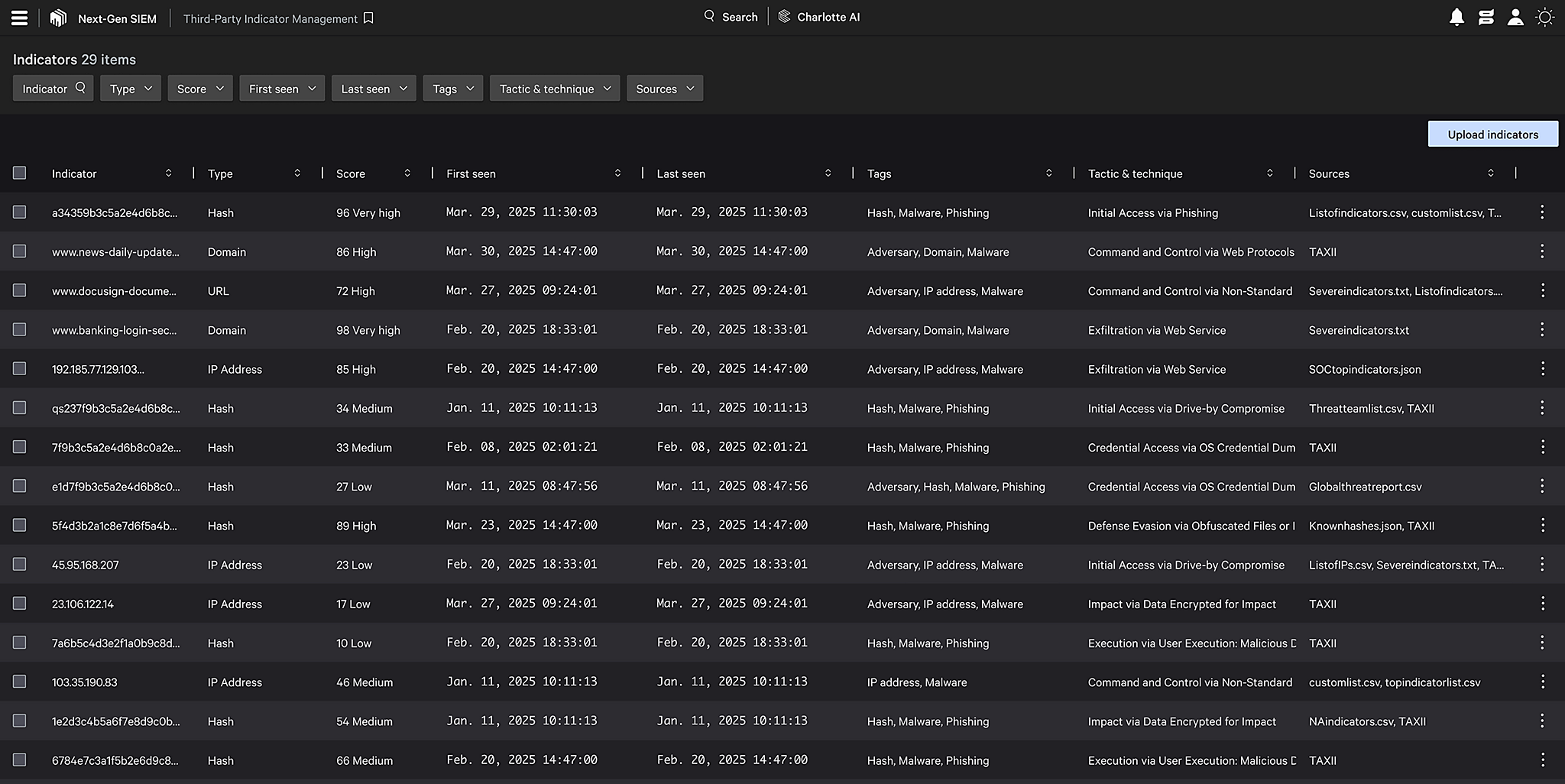Click the CrowdStrike falcon logo
1565x784 pixels.
point(58,18)
